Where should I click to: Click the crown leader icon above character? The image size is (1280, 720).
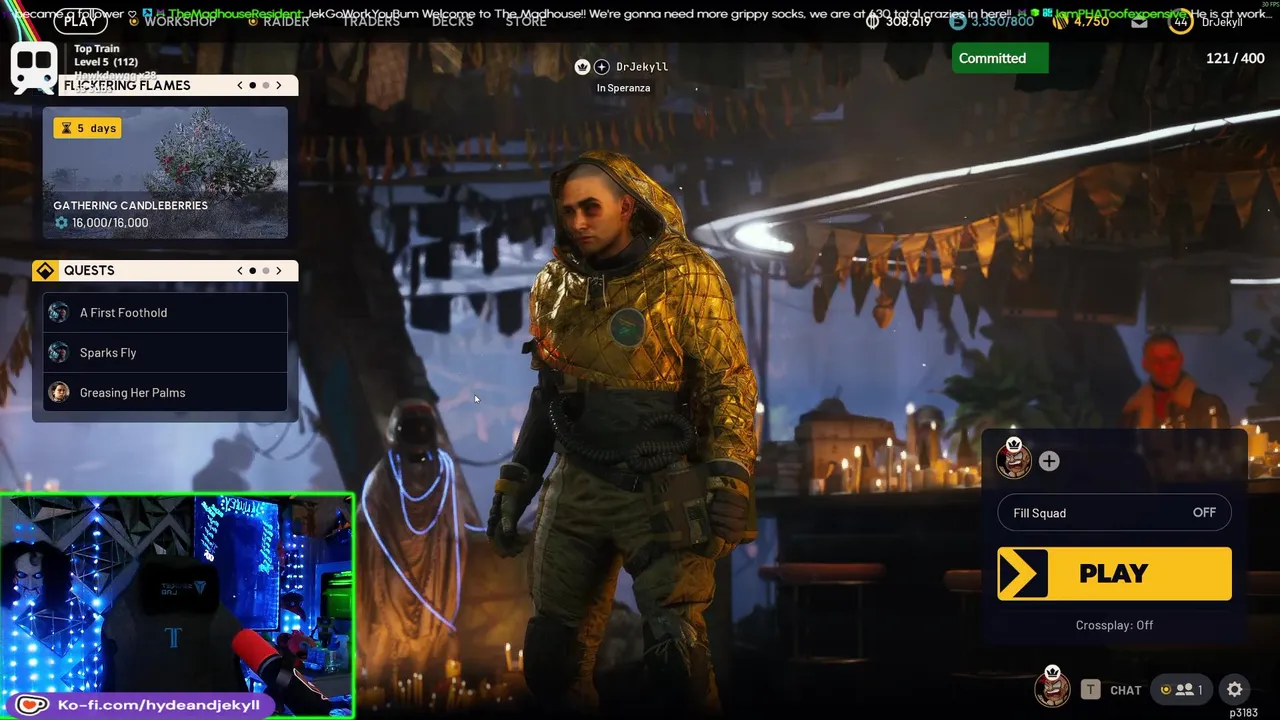583,67
